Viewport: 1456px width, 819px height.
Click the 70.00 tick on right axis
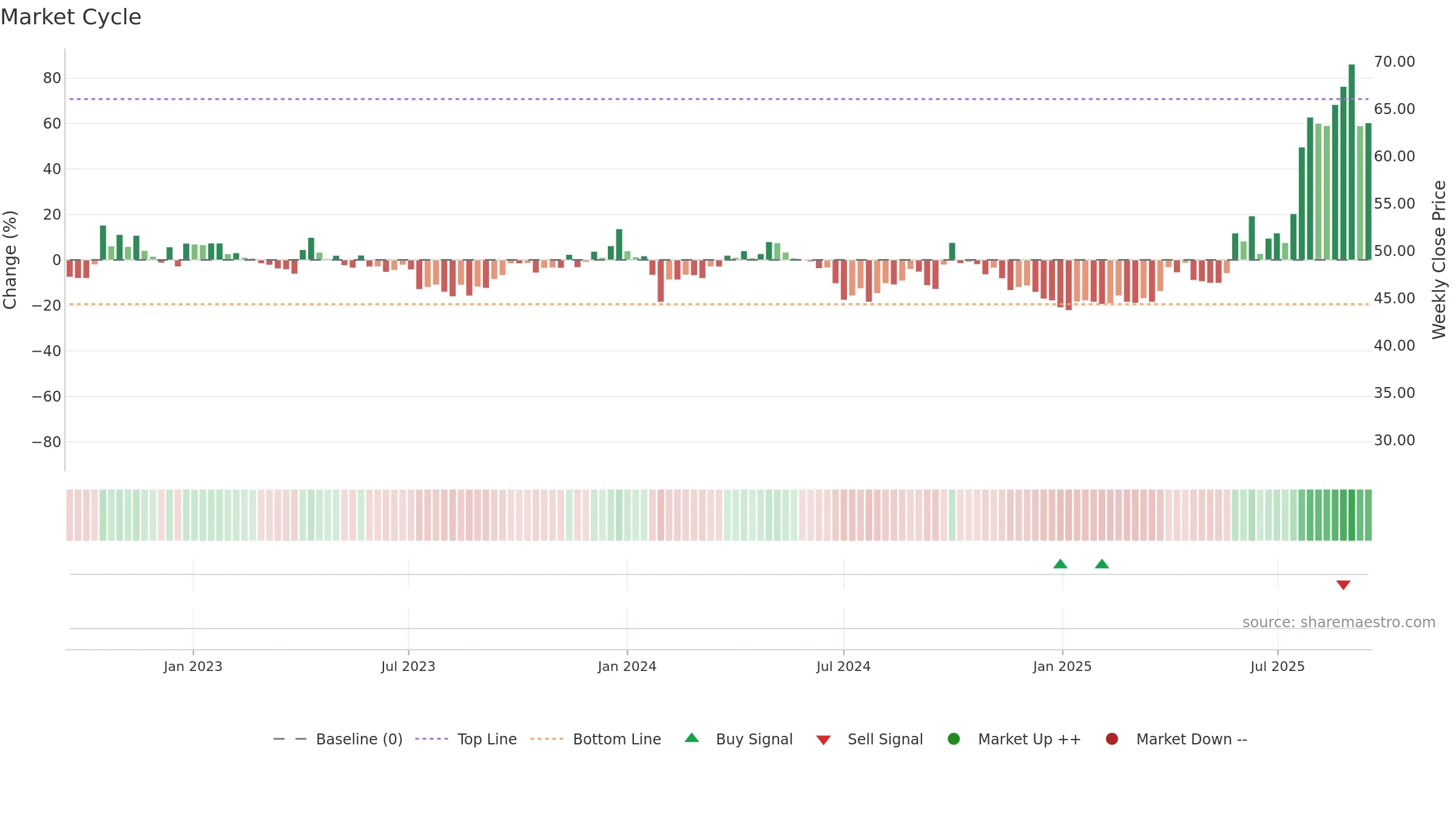pos(1394,61)
